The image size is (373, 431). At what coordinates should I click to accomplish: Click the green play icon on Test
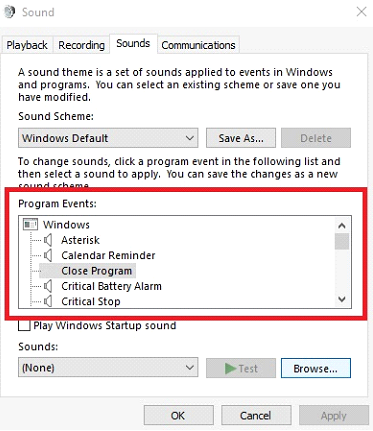230,368
